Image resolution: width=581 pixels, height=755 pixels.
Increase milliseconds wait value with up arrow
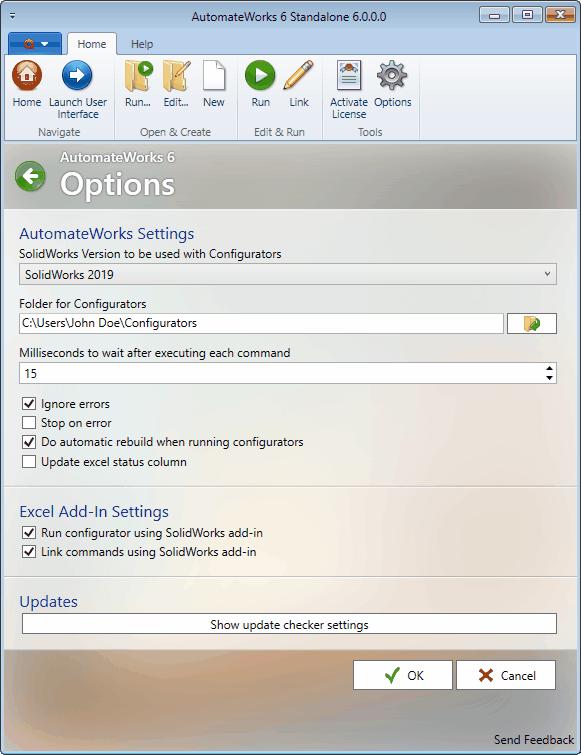pyautogui.click(x=549, y=369)
